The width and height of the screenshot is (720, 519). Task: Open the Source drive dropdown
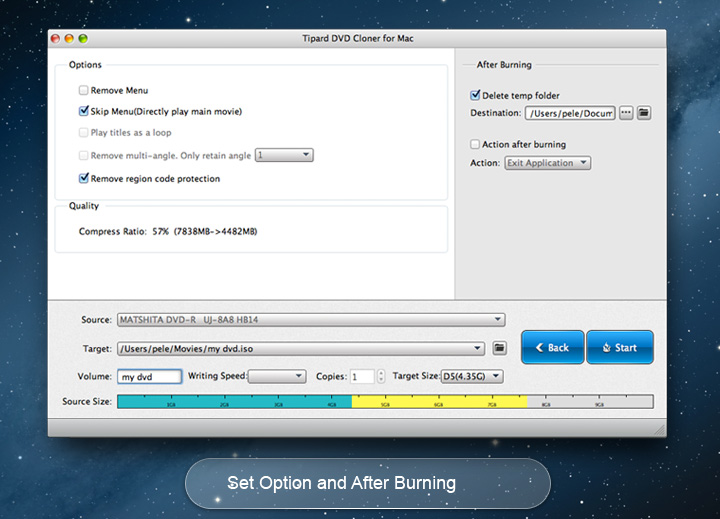pyautogui.click(x=311, y=320)
